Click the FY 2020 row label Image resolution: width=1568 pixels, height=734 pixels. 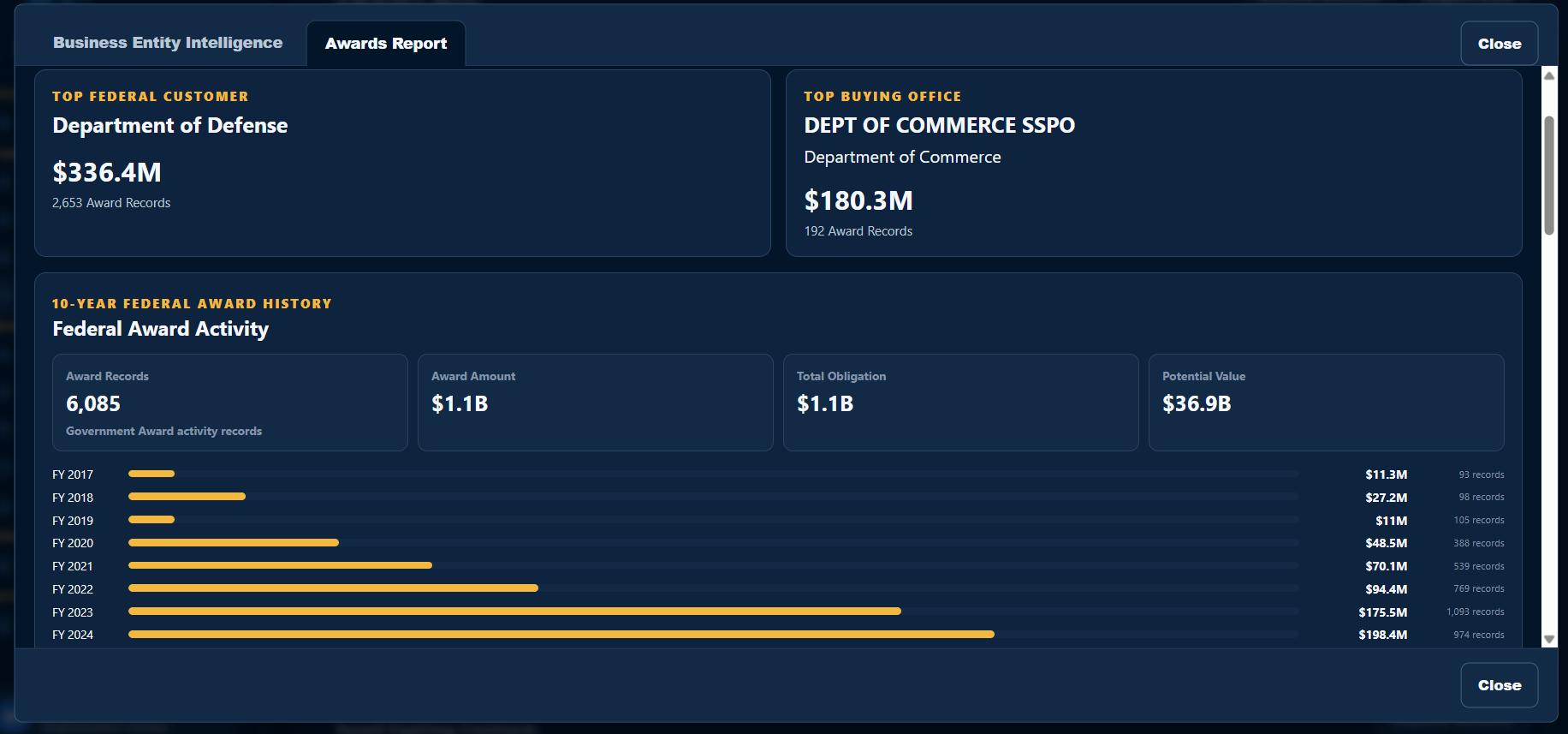tap(73, 543)
